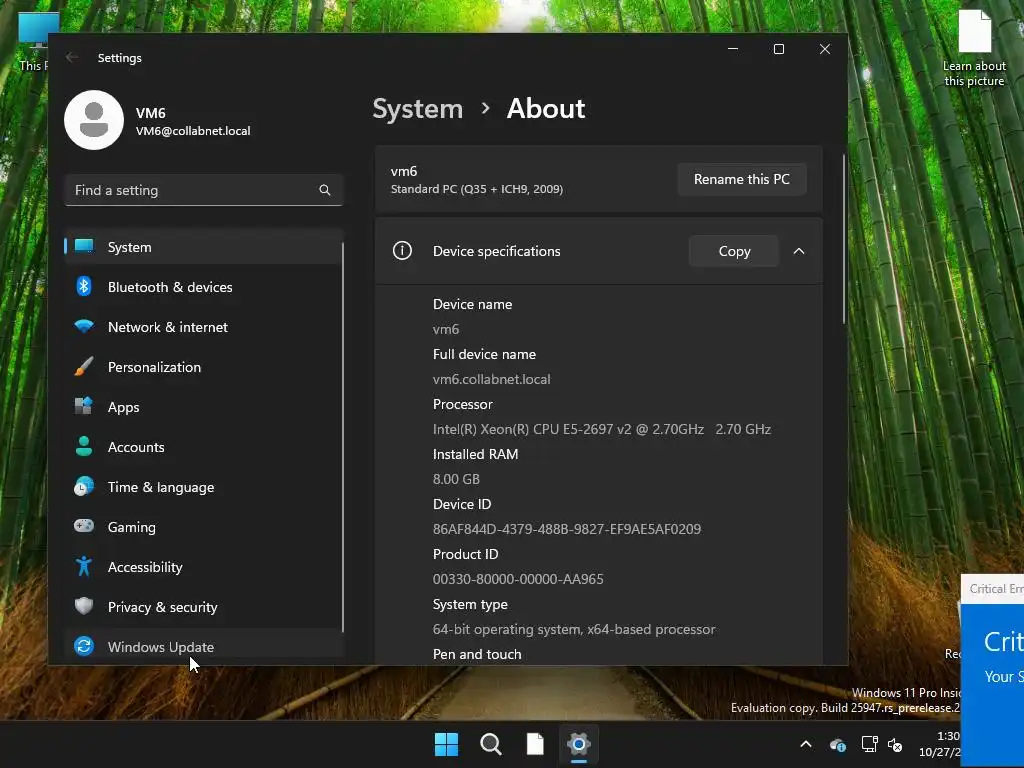Open Personalization settings page
This screenshot has height=768, width=1024.
[204, 367]
